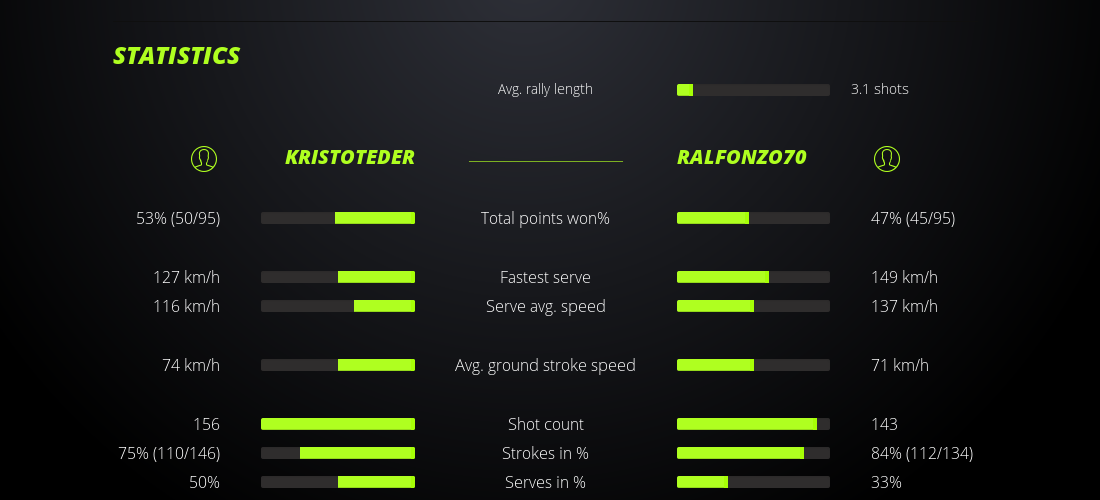1100x500 pixels.
Task: Click the Avg. ground stroke speed label
Action: pyautogui.click(x=545, y=365)
